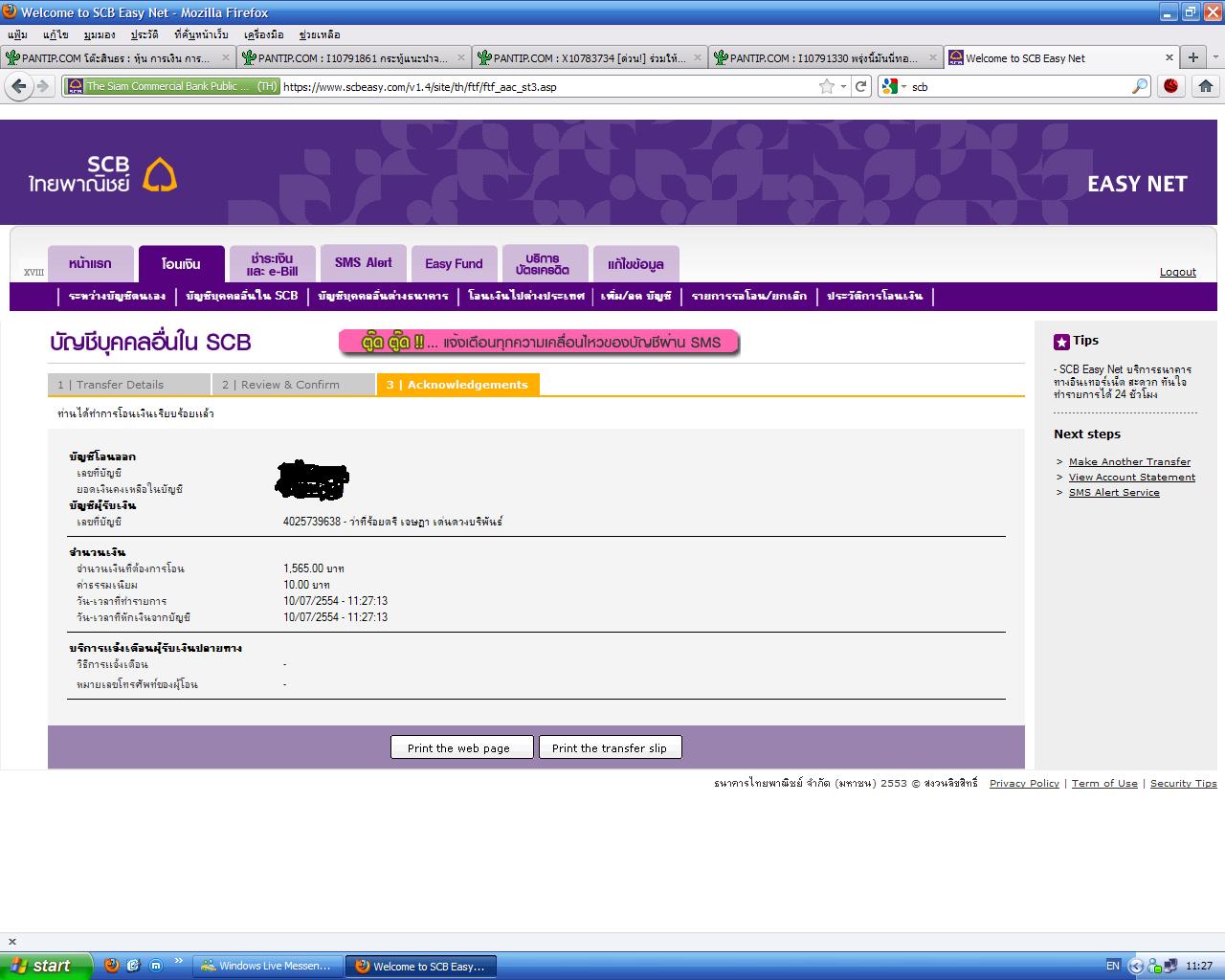Select บัญชีบุคคลอื่นใน SCB submenu item
The width and height of the screenshot is (1225, 980).
pyautogui.click(x=242, y=296)
